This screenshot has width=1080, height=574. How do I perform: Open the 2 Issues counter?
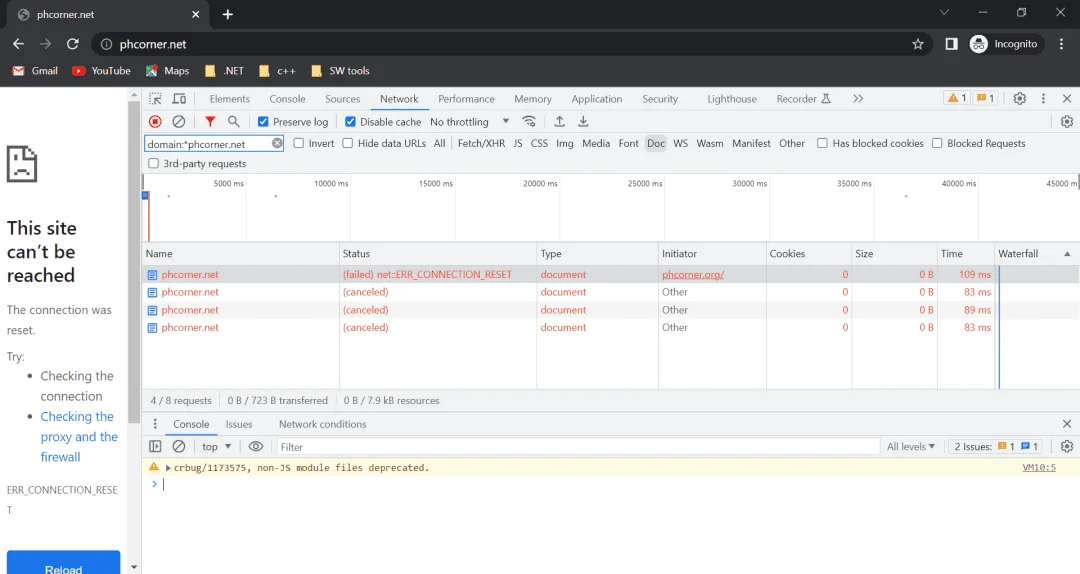(997, 447)
